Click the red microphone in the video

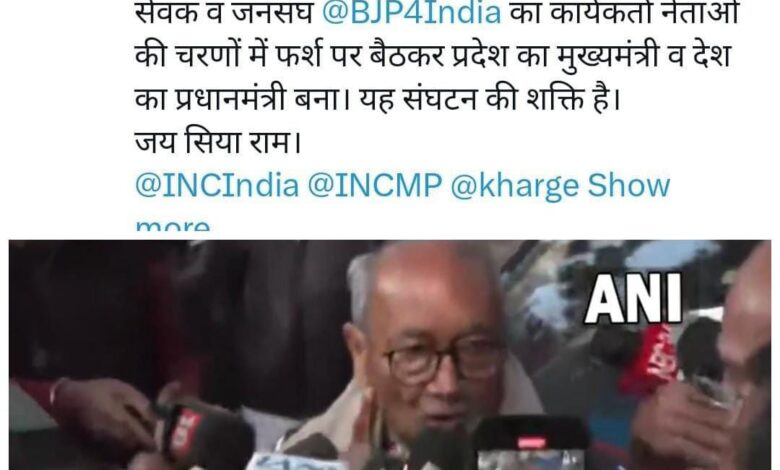click(x=647, y=359)
